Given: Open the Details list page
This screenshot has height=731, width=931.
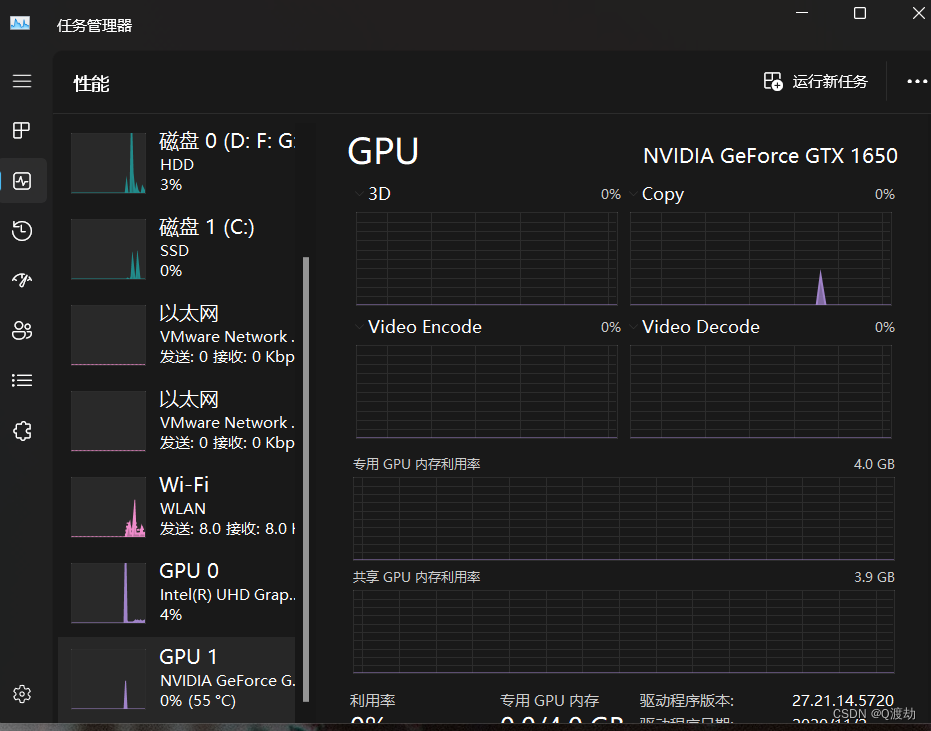Looking at the screenshot, I should [22, 380].
